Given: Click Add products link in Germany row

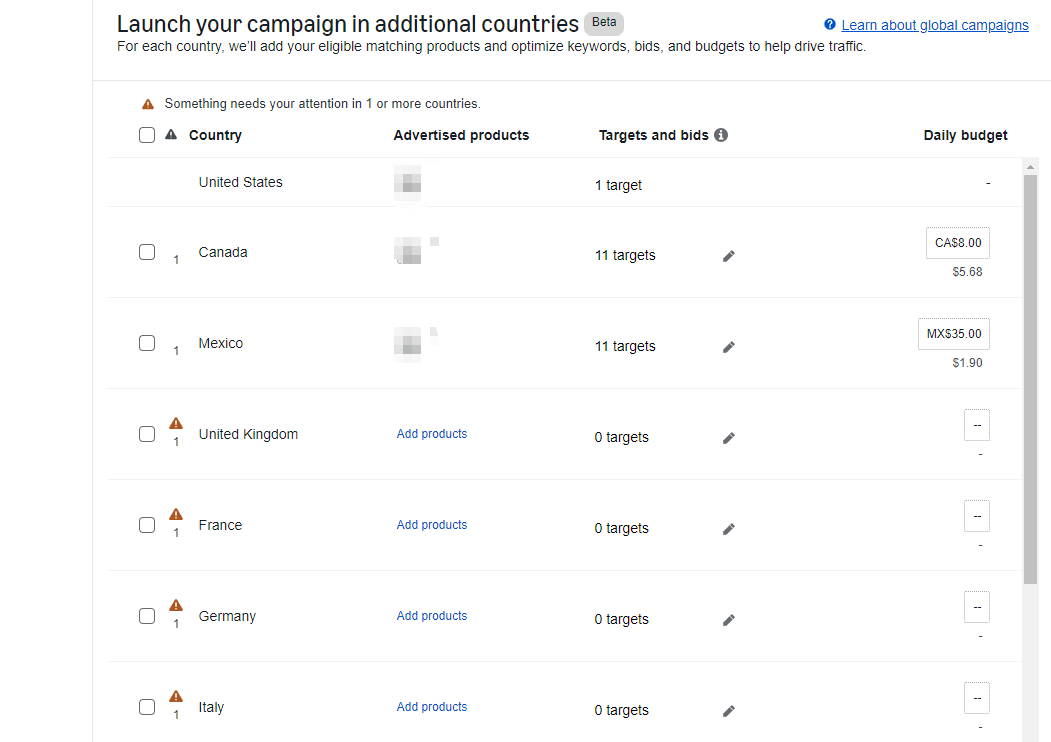Looking at the screenshot, I should pos(432,616).
